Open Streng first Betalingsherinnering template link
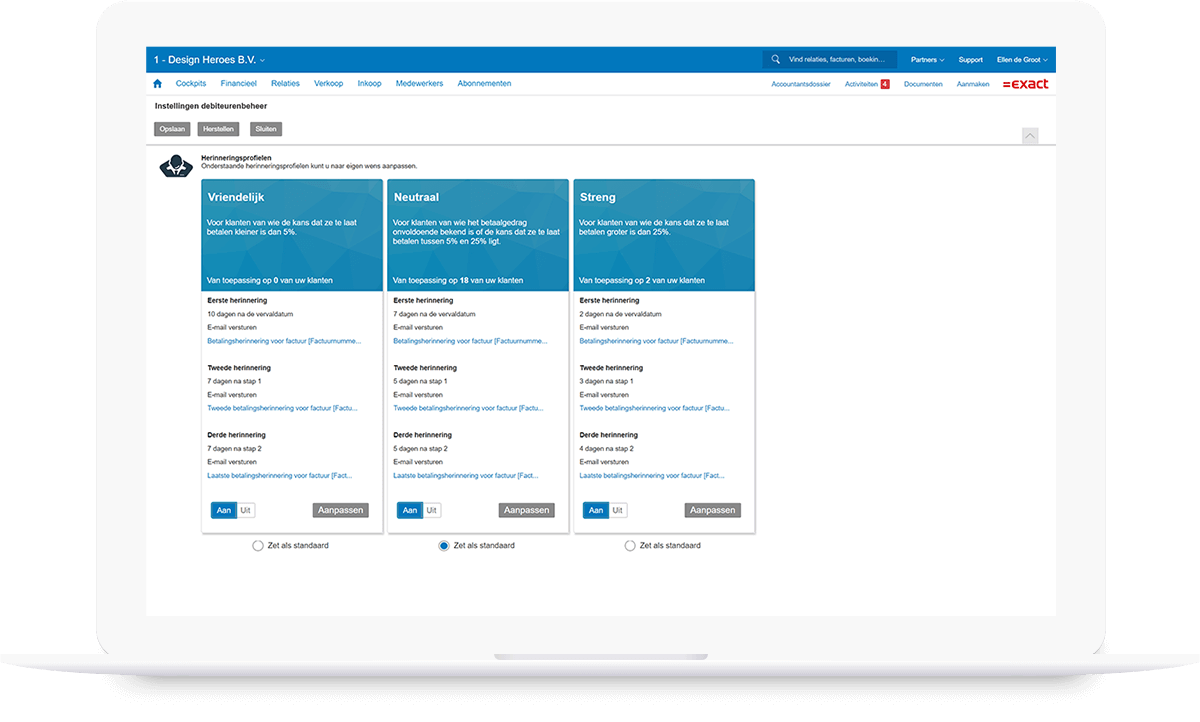Viewport: 1200px width, 722px height. point(656,341)
